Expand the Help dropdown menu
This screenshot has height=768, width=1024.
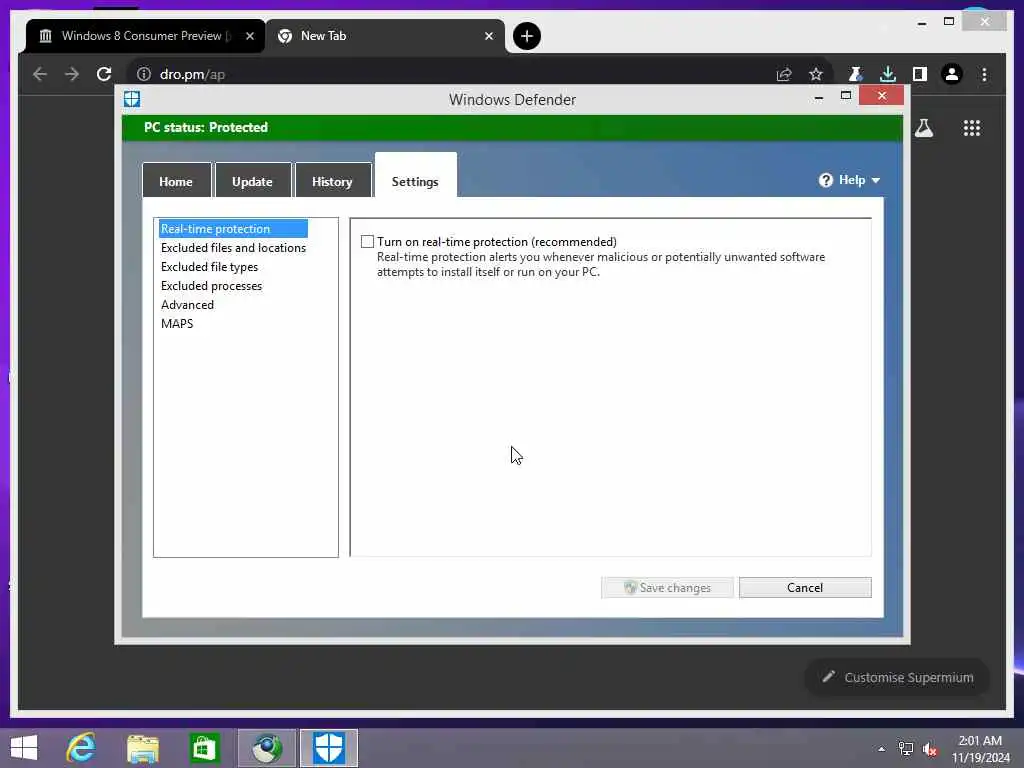click(850, 180)
